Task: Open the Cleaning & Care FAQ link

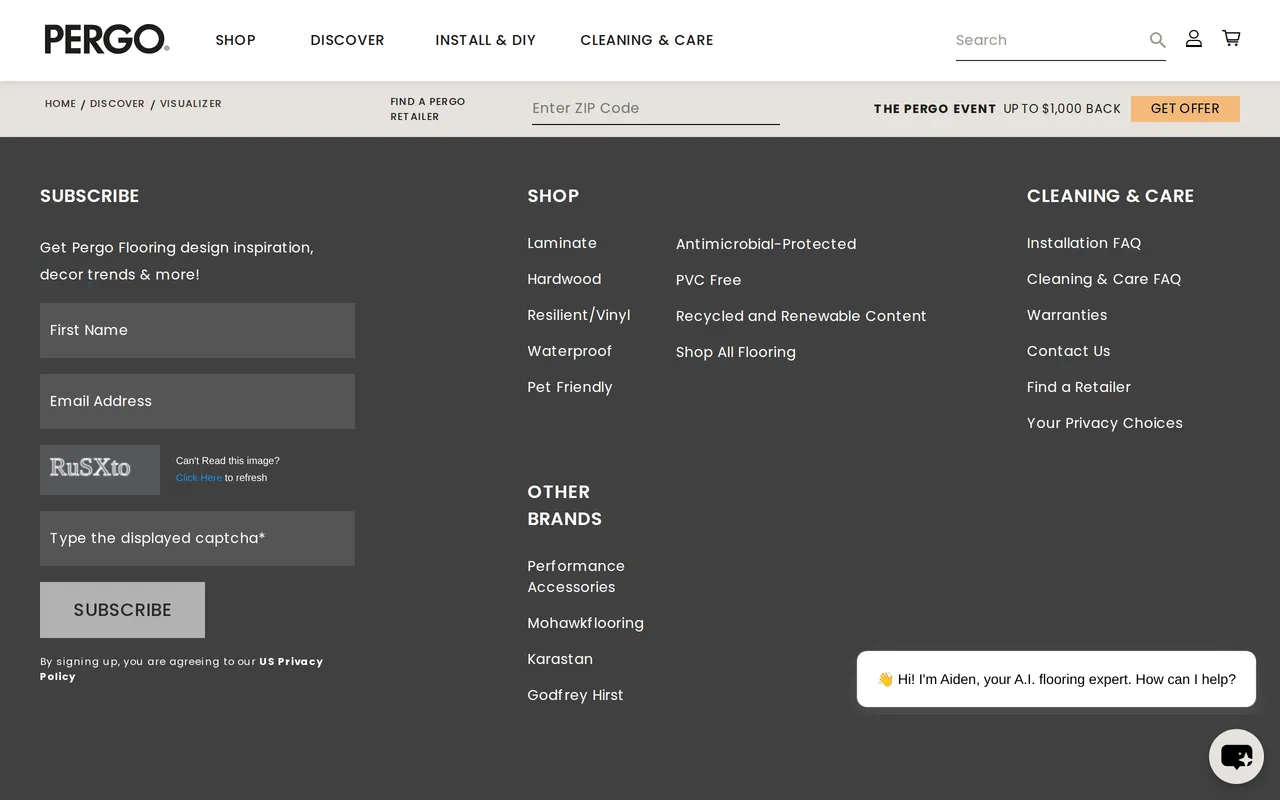Action: click(x=1104, y=279)
